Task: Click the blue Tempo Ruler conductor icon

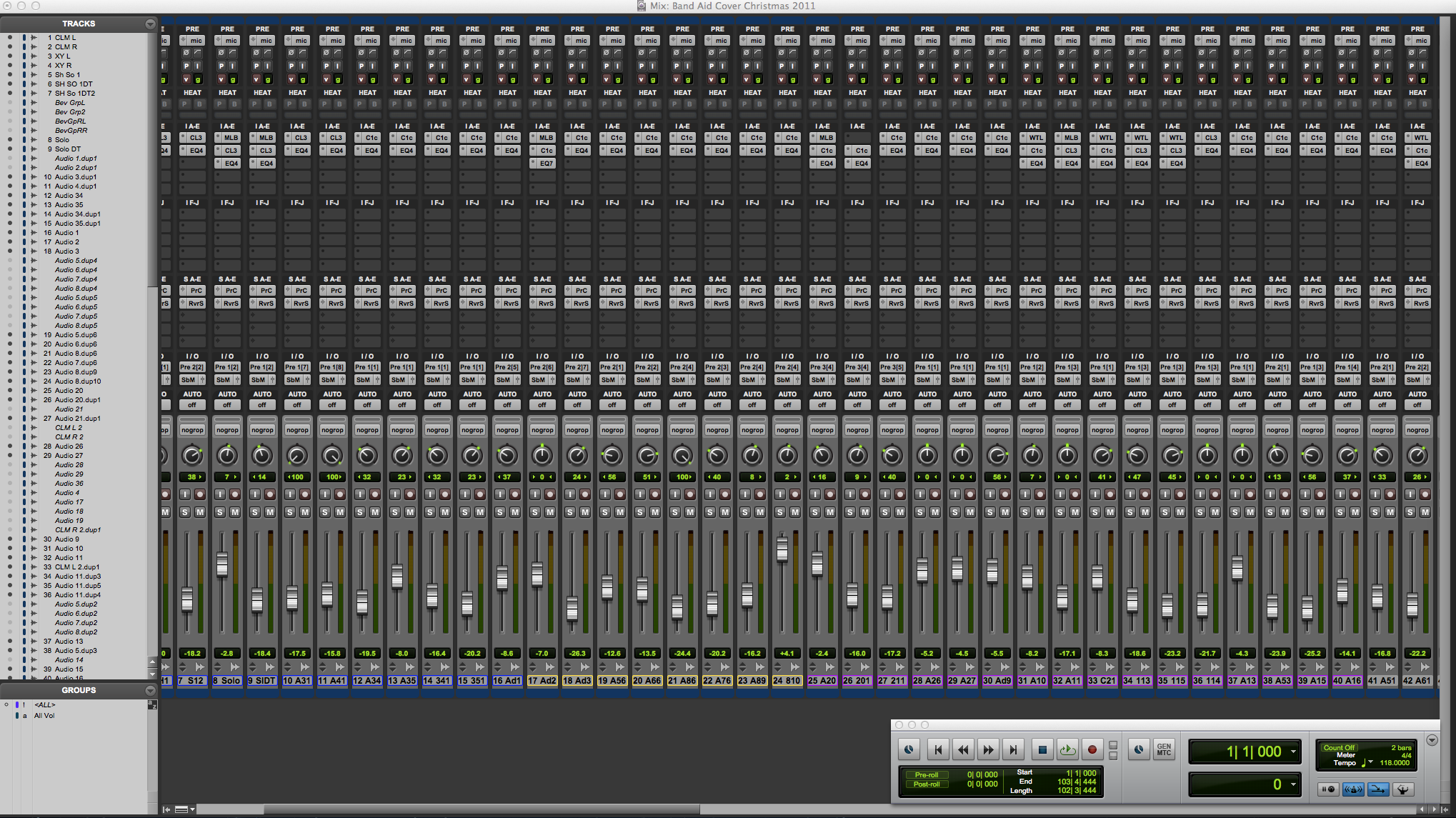Action: point(1402,789)
